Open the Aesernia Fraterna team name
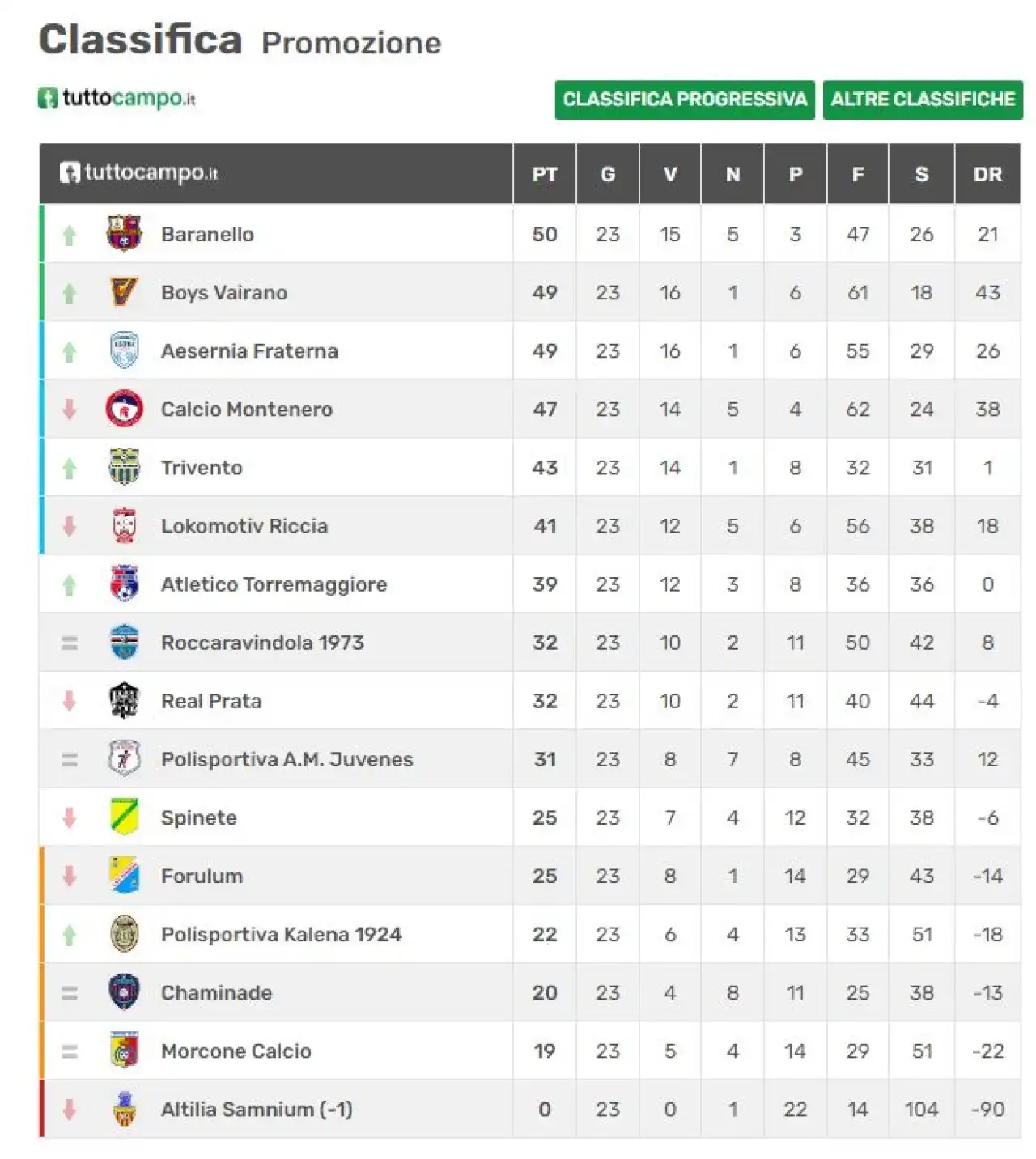Image resolution: width=1036 pixels, height=1159 pixels. [x=249, y=350]
